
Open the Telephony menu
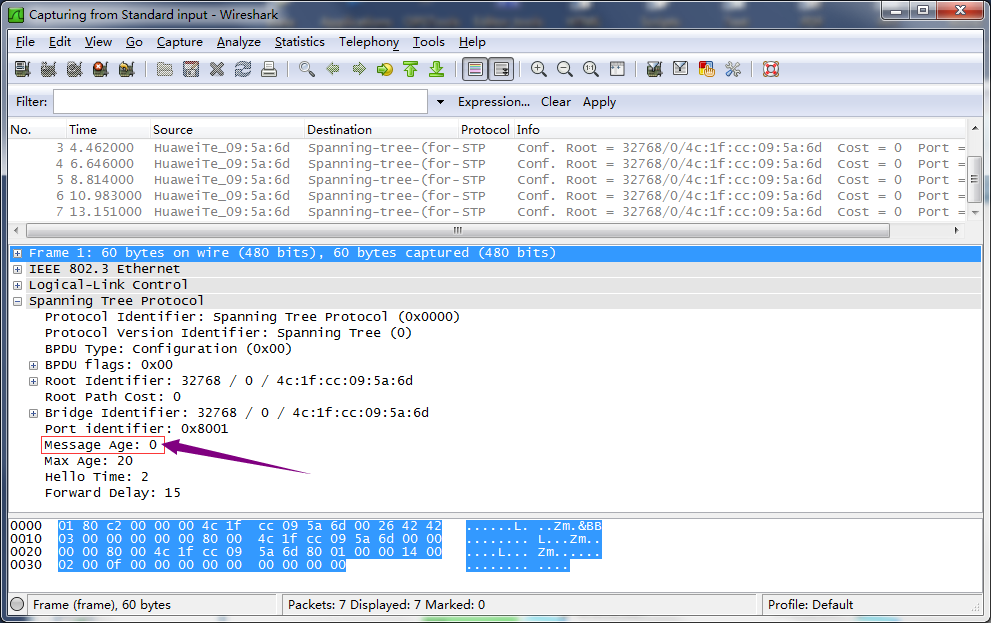(x=368, y=42)
